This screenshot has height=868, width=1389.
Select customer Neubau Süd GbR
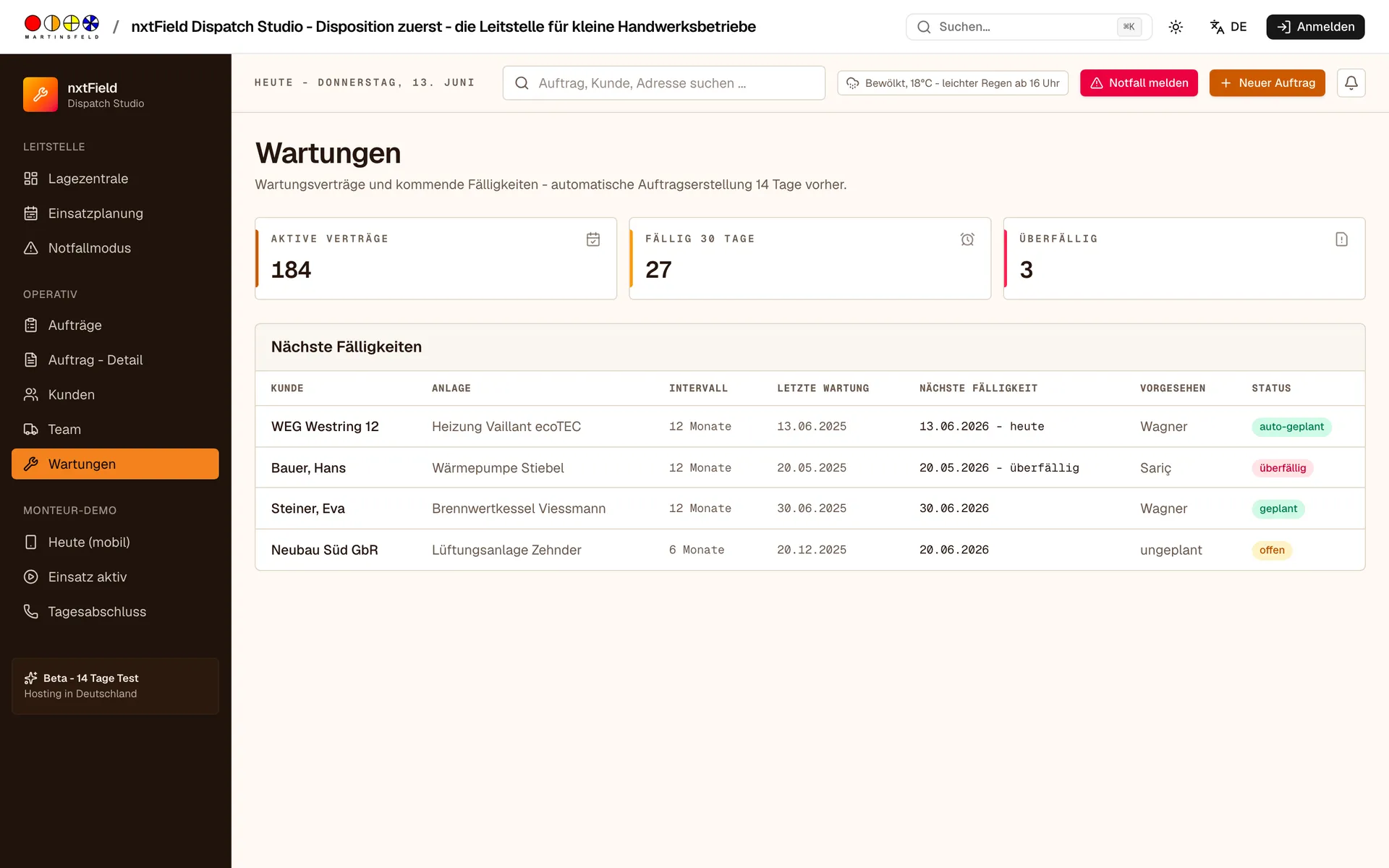324,550
